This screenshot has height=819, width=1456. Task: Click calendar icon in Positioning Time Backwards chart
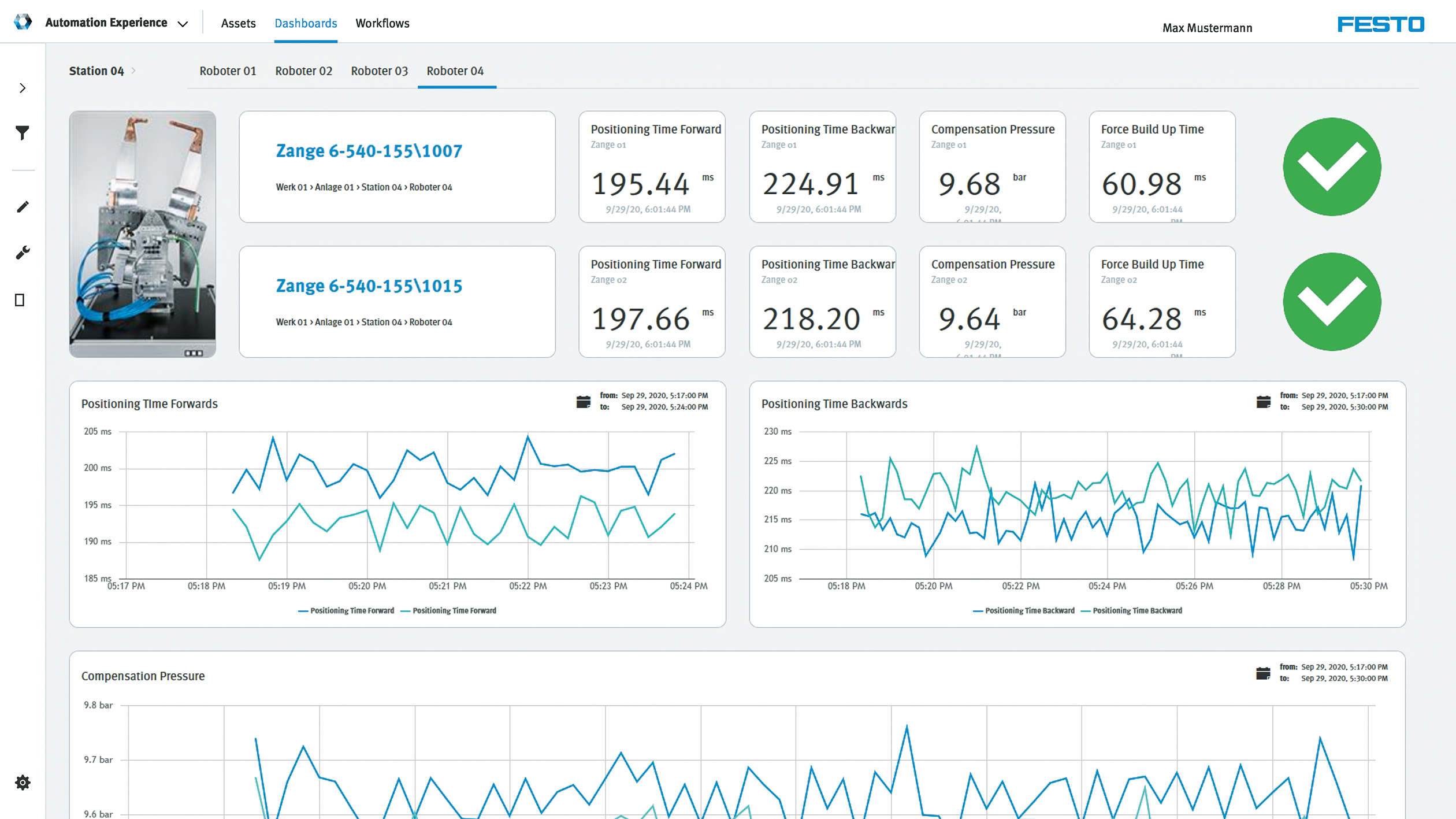(1263, 402)
